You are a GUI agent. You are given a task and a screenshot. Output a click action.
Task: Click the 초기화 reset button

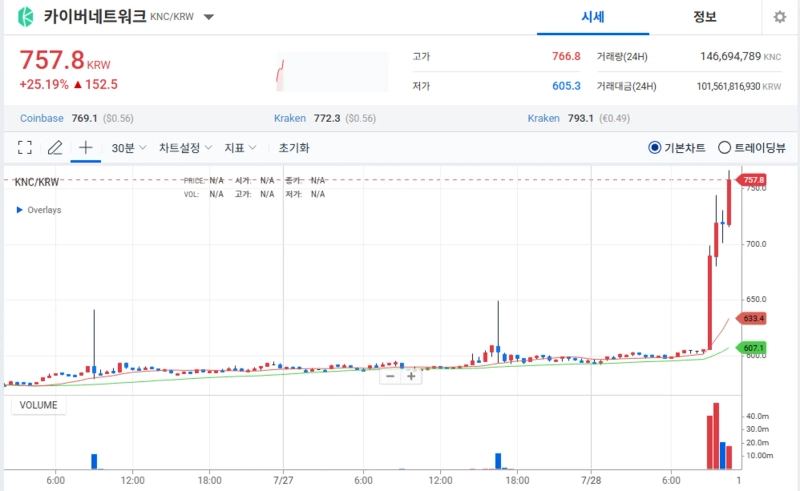point(294,148)
